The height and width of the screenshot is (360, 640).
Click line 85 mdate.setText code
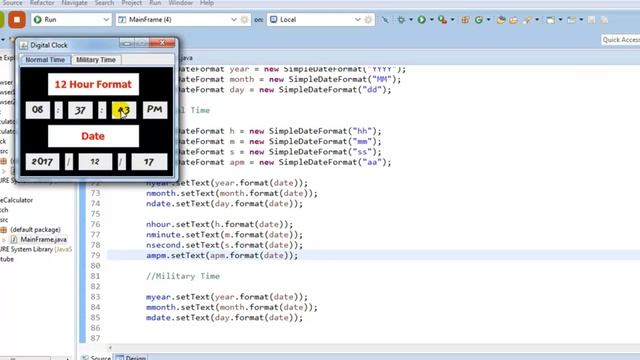coord(224,318)
